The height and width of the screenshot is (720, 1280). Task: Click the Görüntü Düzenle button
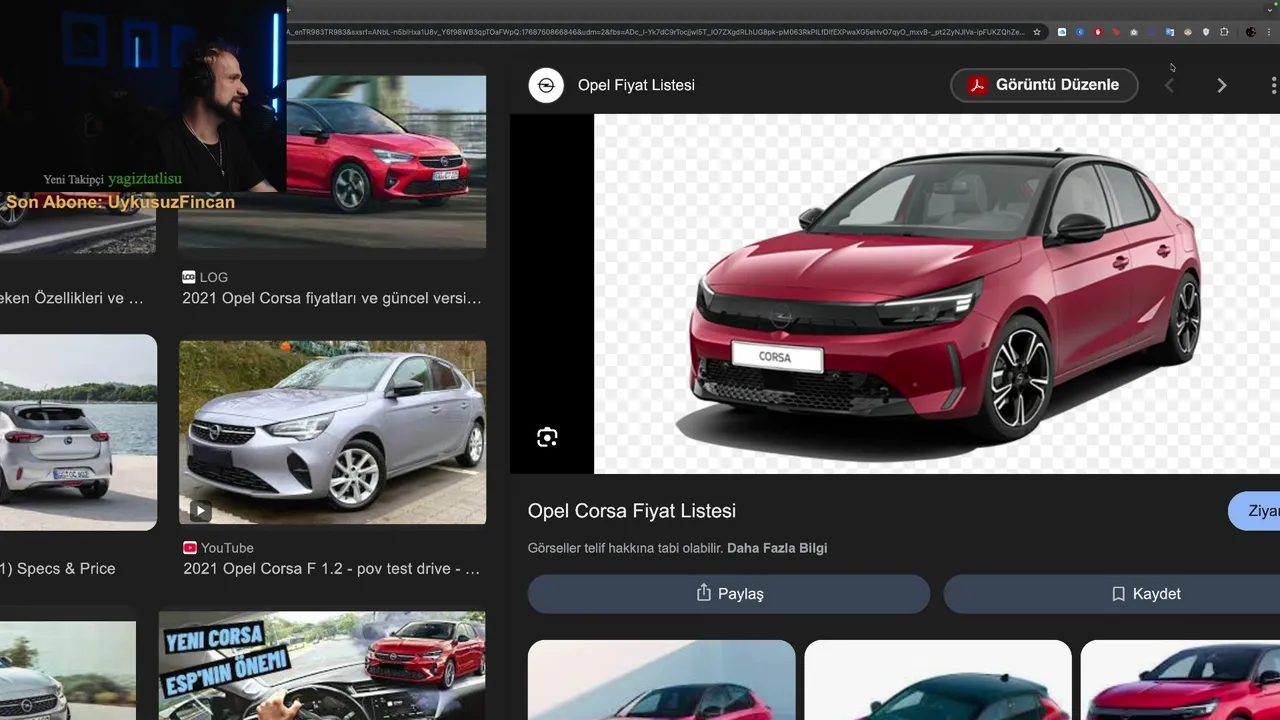click(x=1044, y=85)
